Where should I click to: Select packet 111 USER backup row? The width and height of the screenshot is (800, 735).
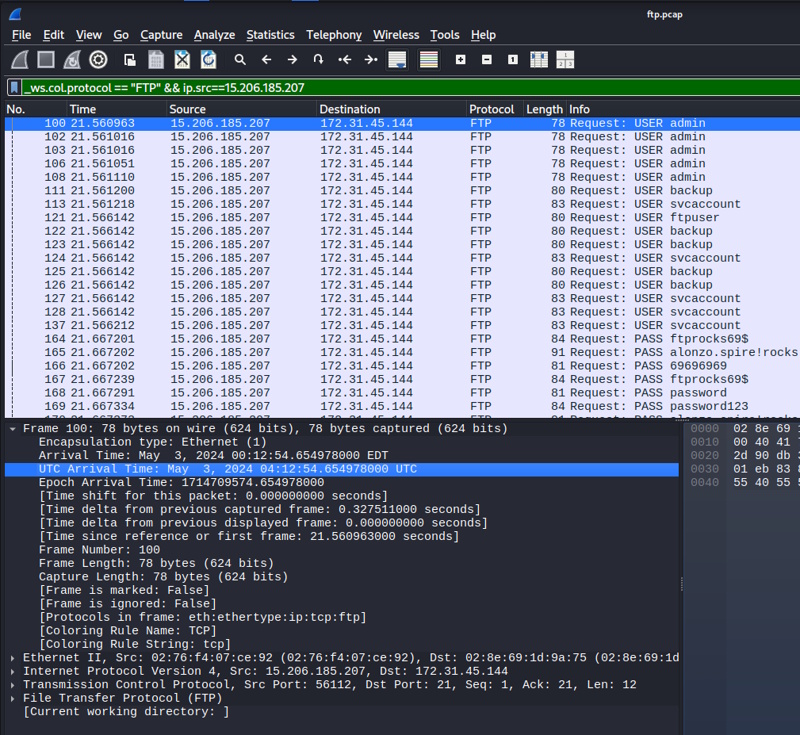(402, 191)
